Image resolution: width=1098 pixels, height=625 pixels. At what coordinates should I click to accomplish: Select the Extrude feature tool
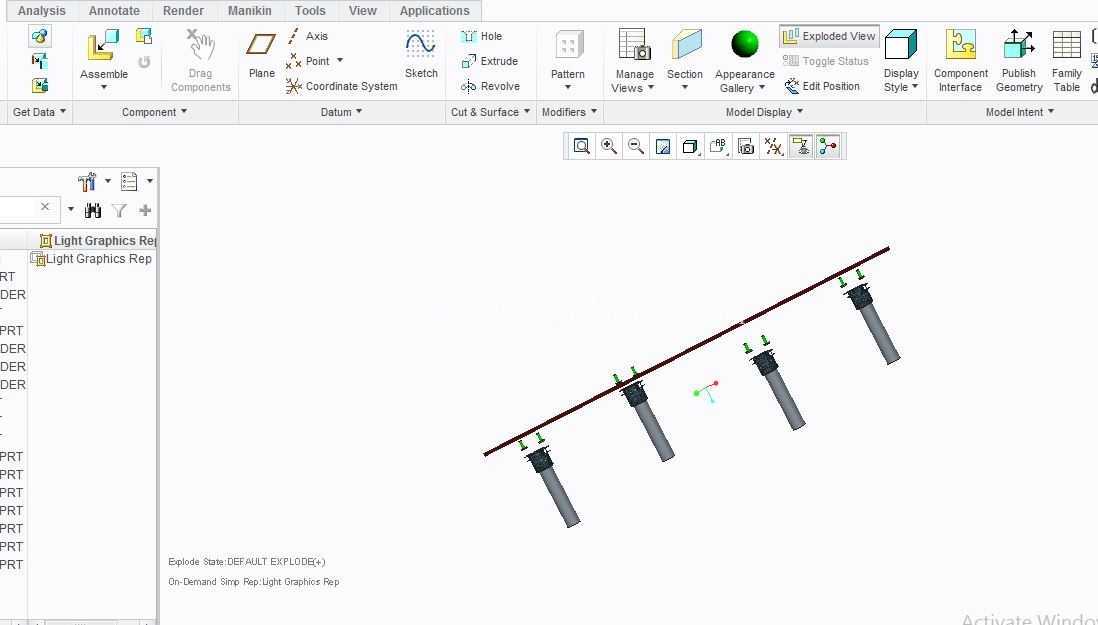[x=489, y=62]
